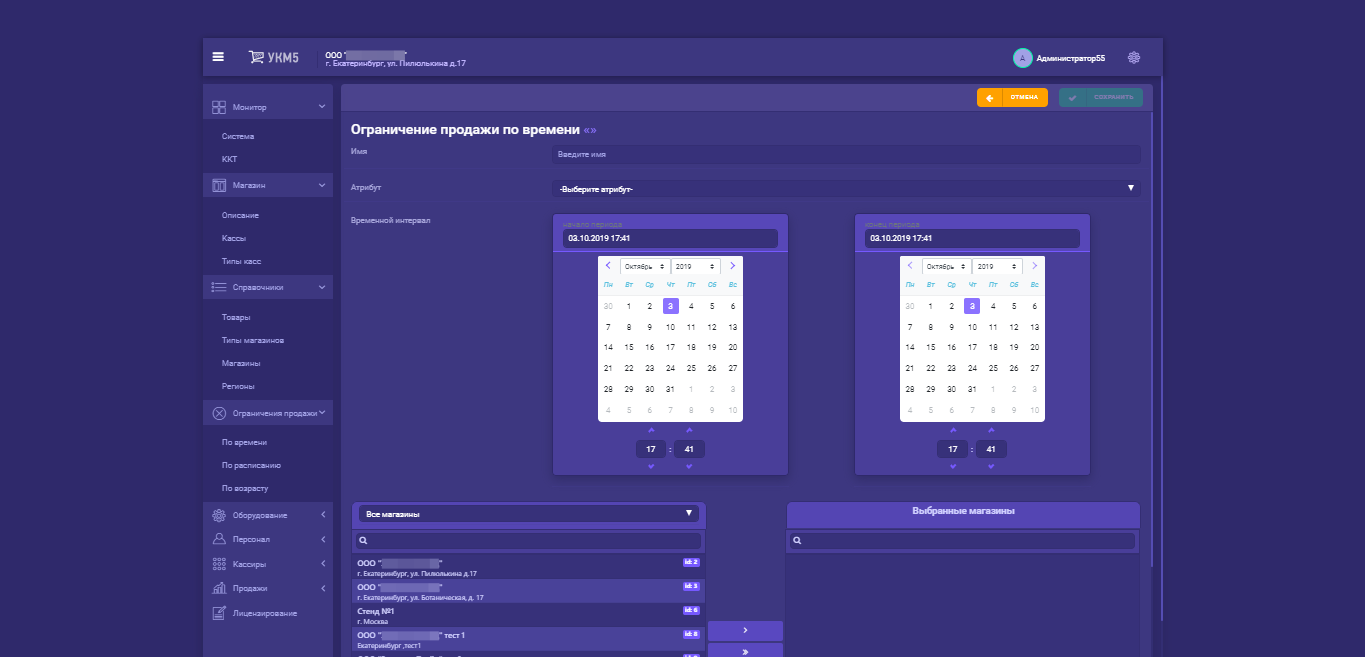Increase the minutes in start-period time picker
The height and width of the screenshot is (657, 1365).
click(689, 430)
